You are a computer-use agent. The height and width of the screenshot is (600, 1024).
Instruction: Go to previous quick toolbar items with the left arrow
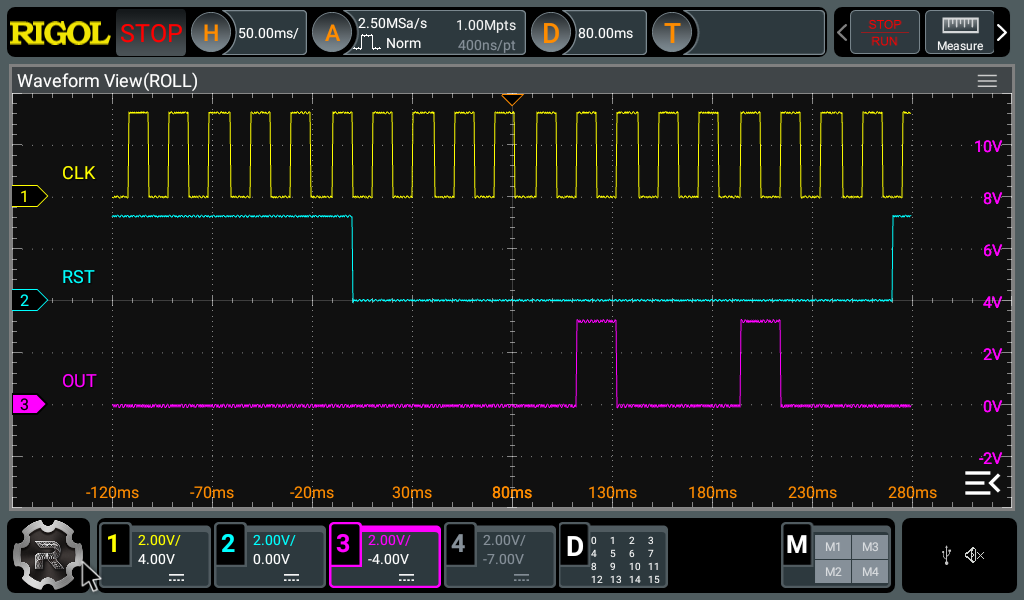click(x=842, y=33)
